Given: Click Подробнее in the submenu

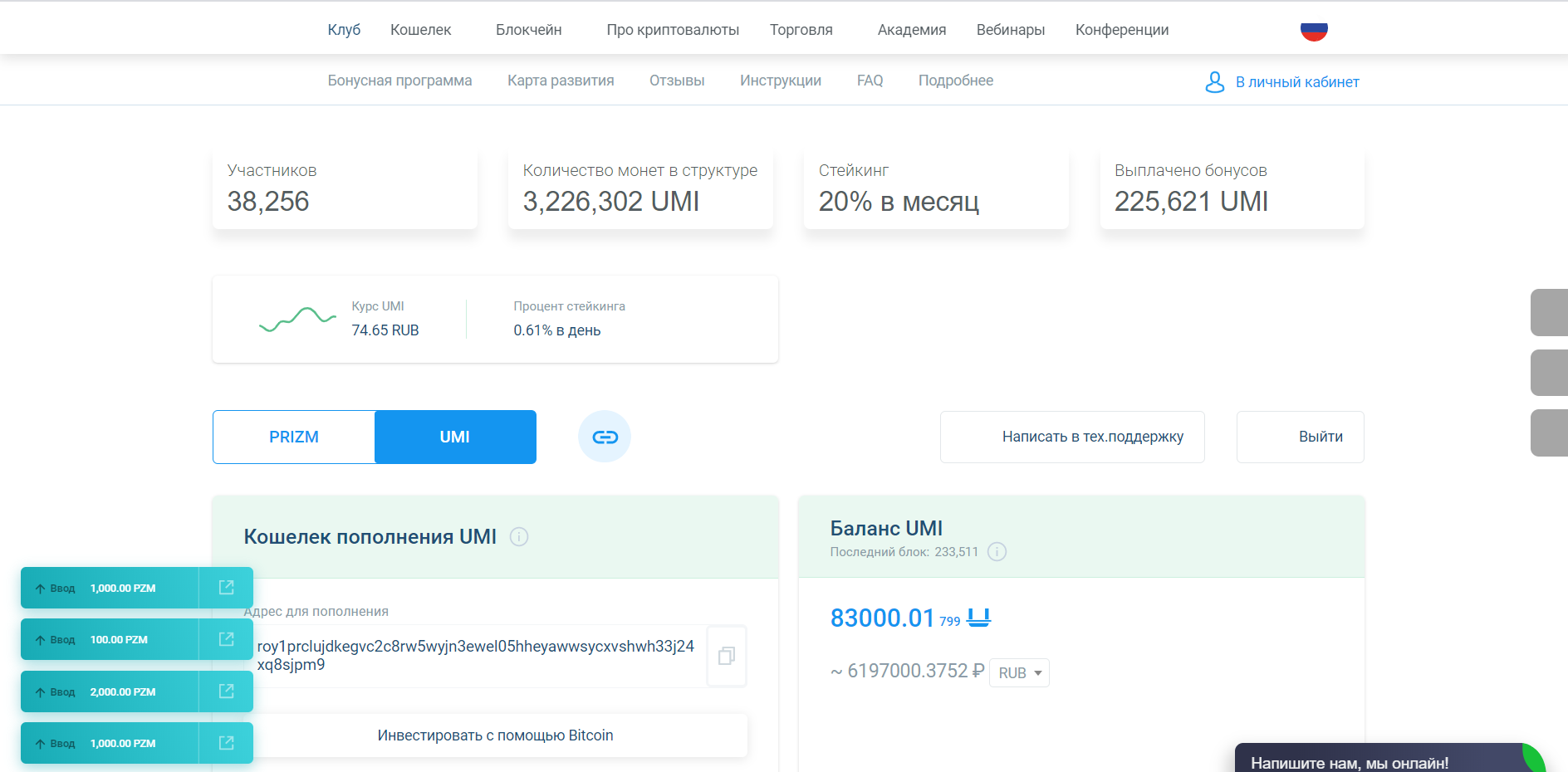Looking at the screenshot, I should click(x=956, y=81).
